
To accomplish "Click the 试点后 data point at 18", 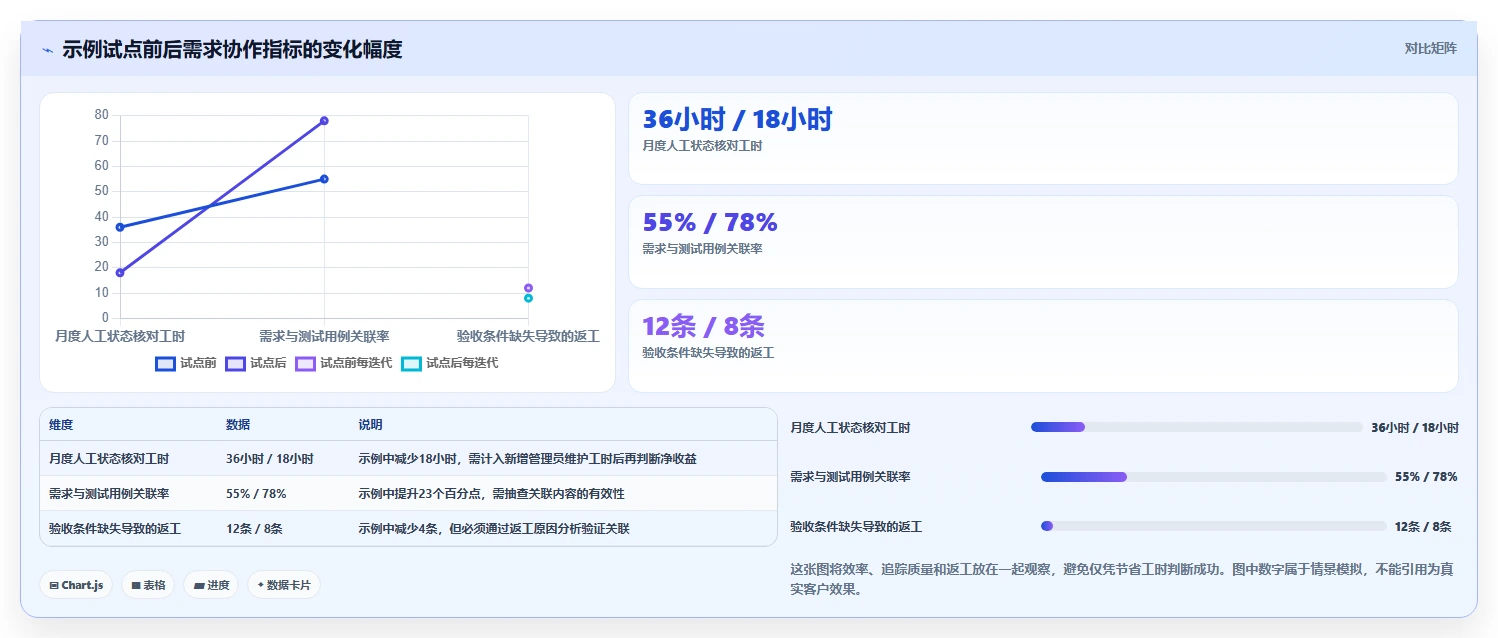I will coord(120,273).
